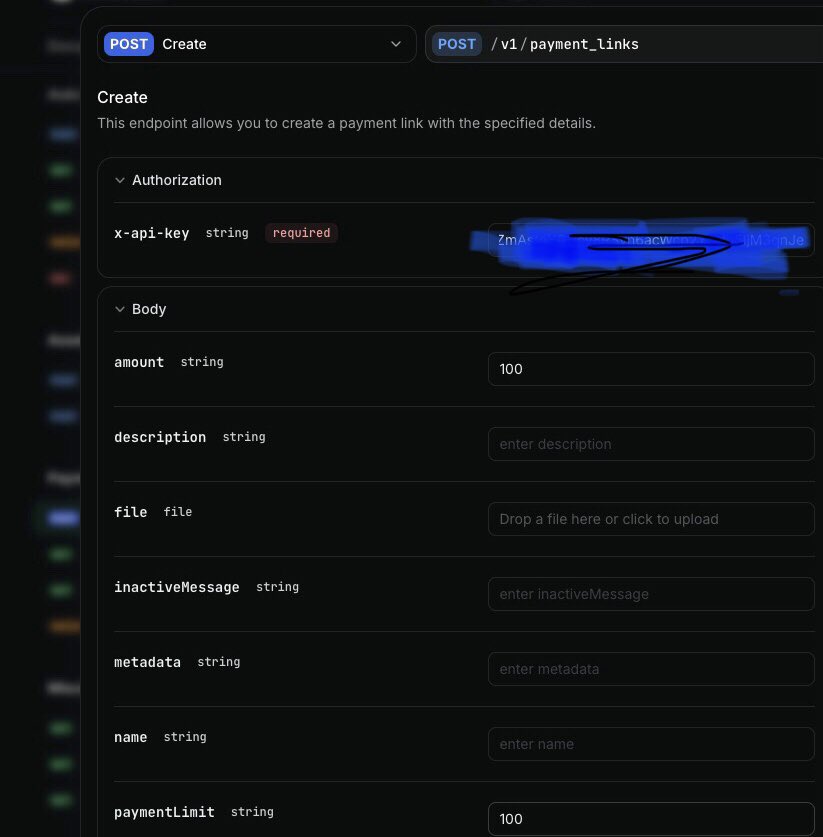Click the Create heading text

122,98
